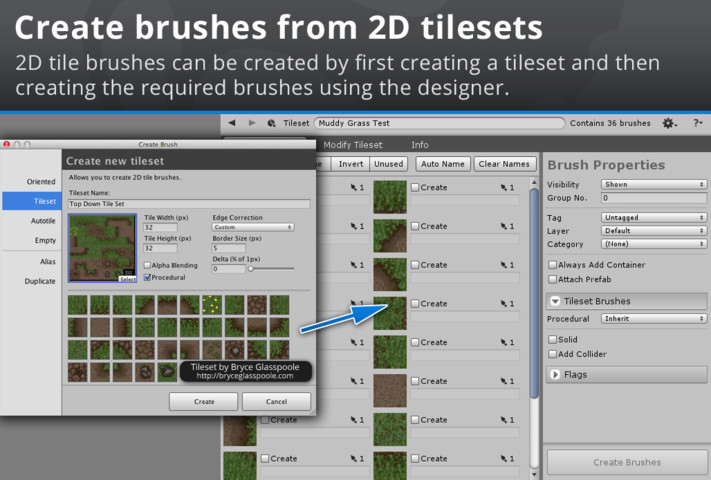This screenshot has width=711, height=480.
Task: Click the Auto Name button
Action: pos(443,164)
